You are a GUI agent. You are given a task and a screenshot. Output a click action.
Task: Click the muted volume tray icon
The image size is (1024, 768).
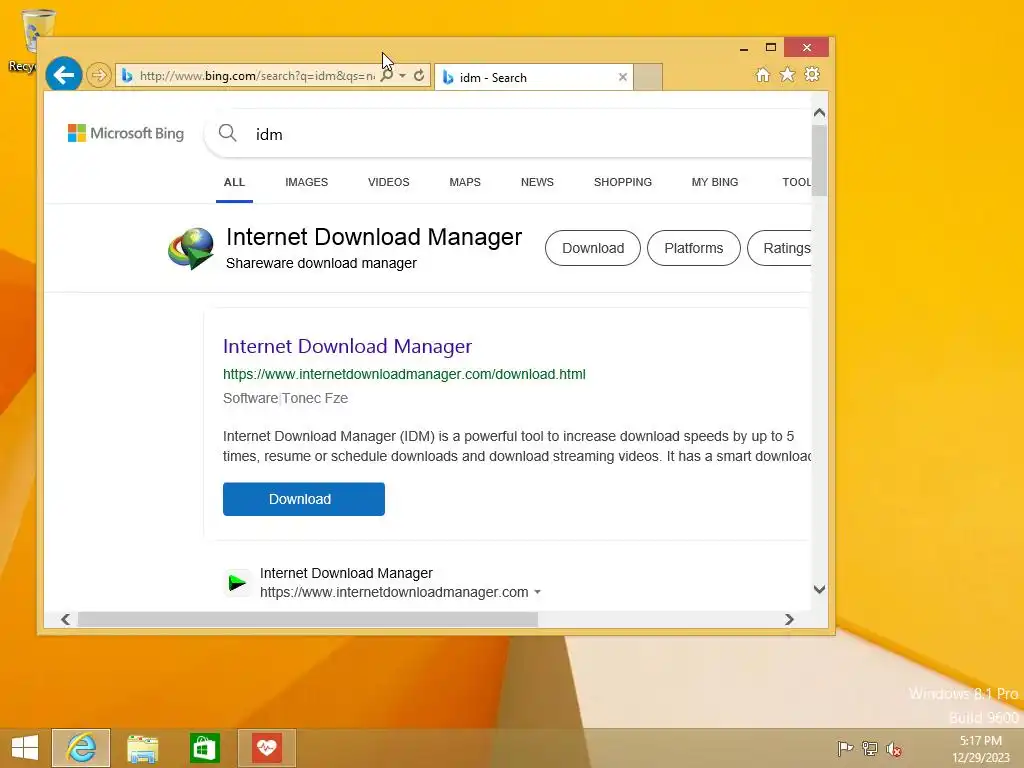click(894, 748)
